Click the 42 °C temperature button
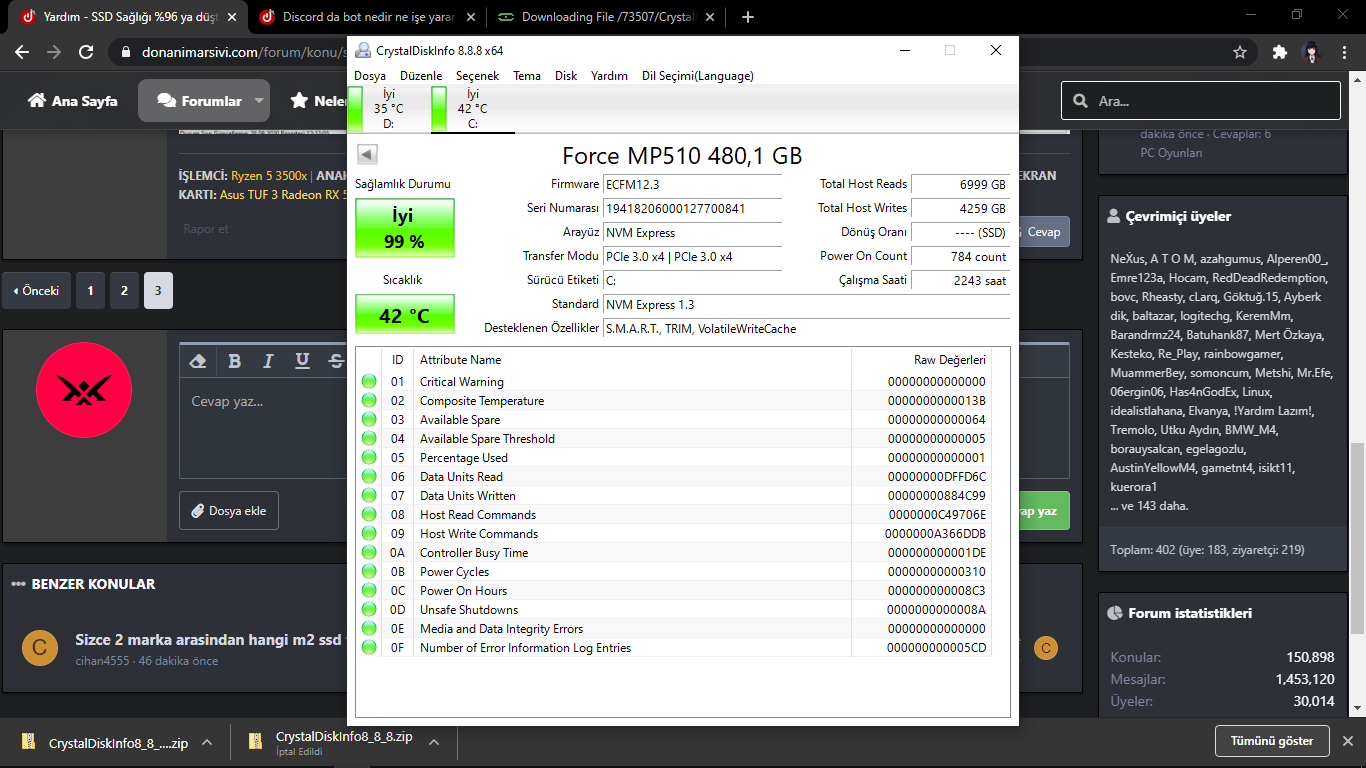This screenshot has width=1366, height=768. point(405,315)
